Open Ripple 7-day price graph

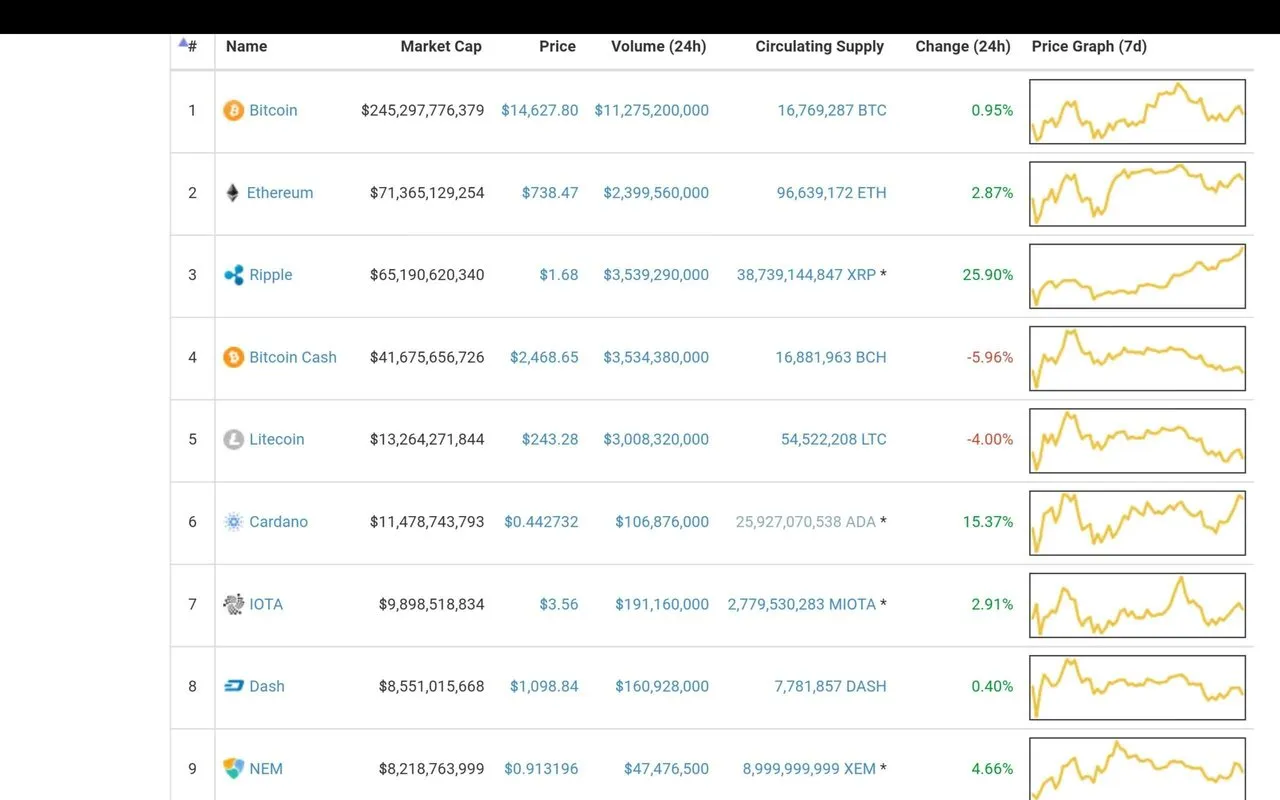[x=1138, y=276]
